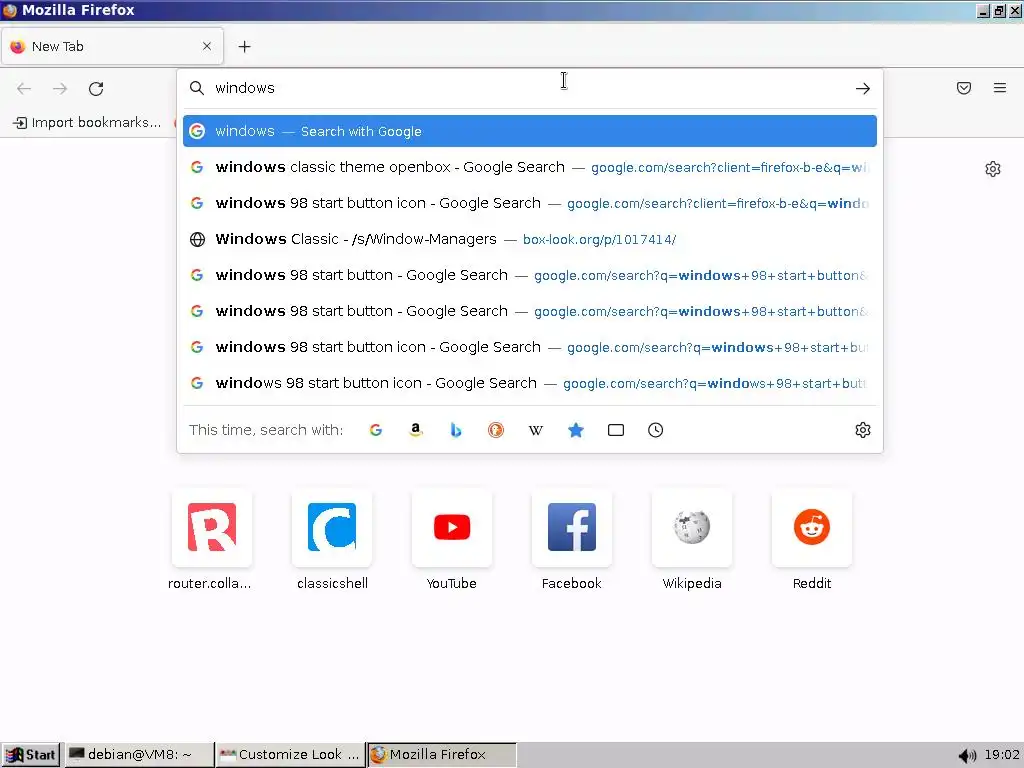Search this time with DuckDuckGo icon
The height and width of the screenshot is (768, 1024).
[x=496, y=430]
